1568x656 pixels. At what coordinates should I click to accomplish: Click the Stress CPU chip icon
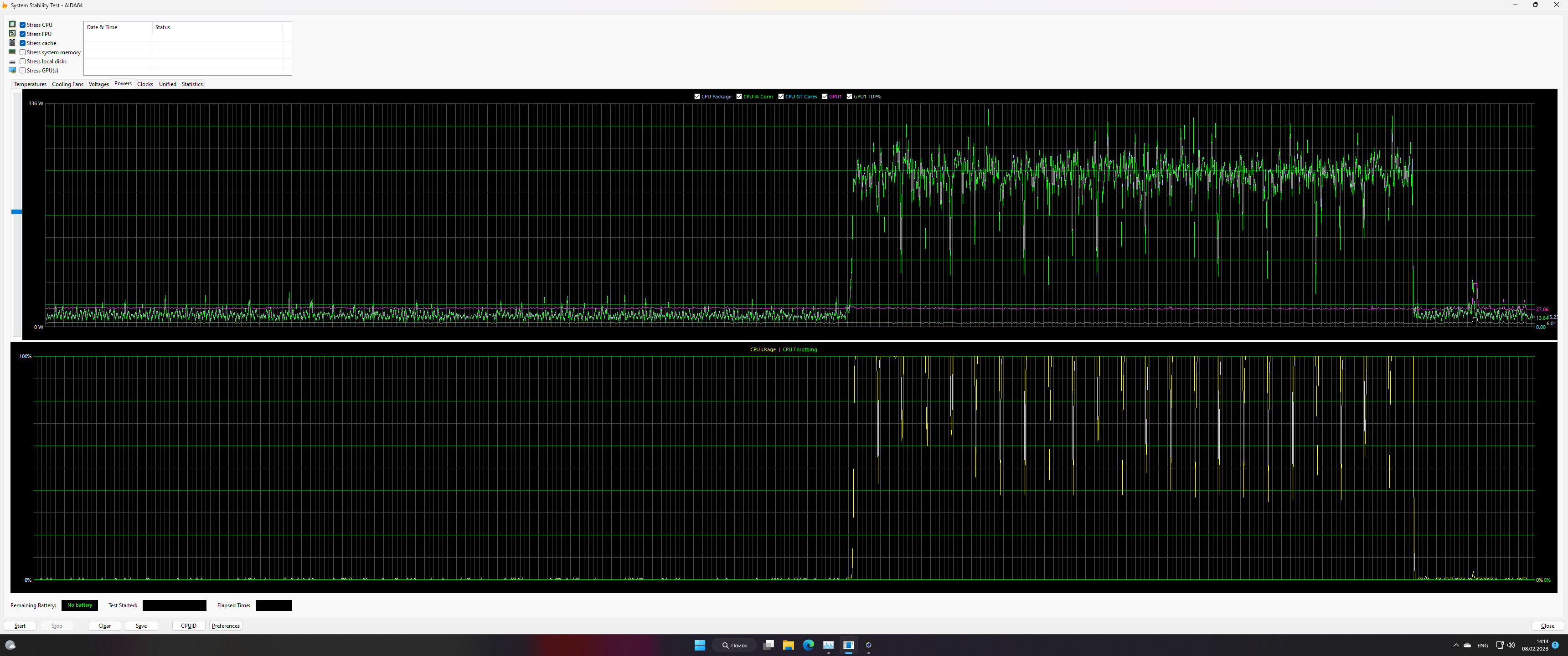(12, 24)
